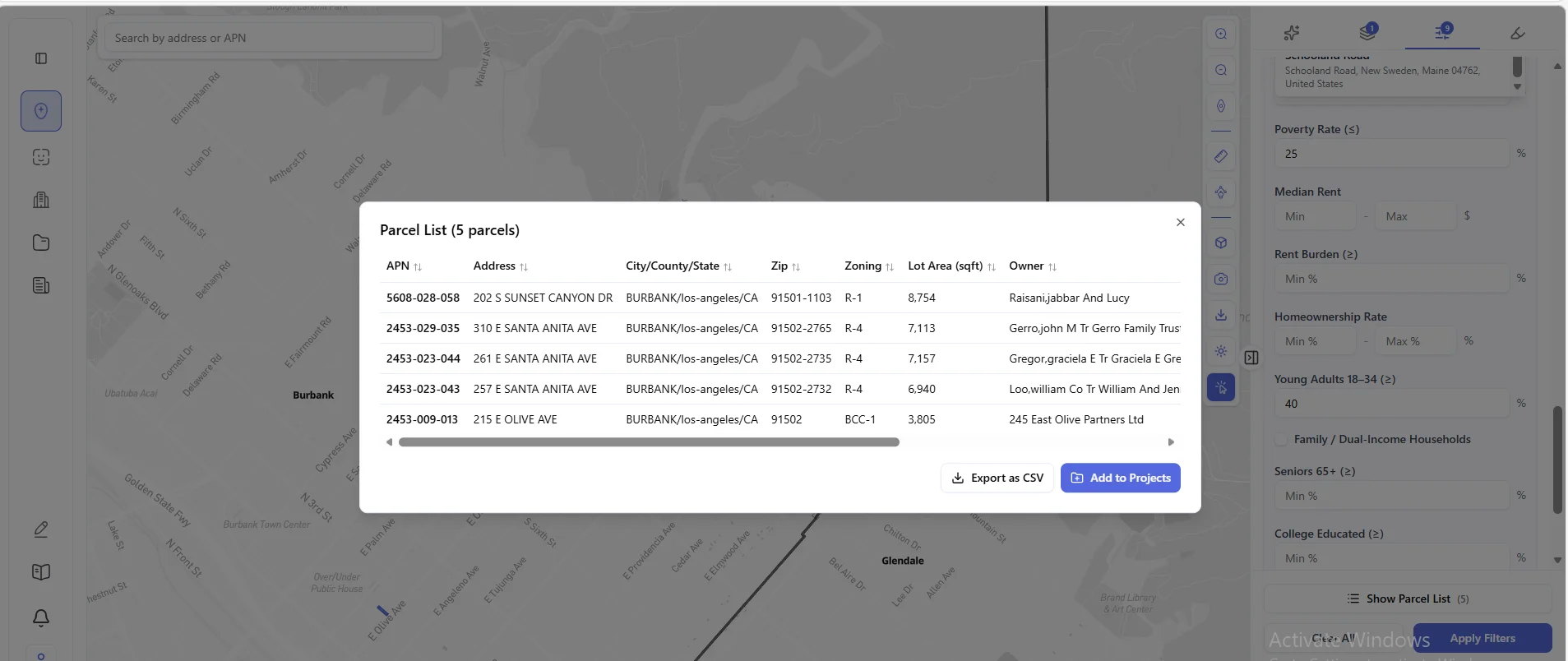Click the location marker map tool
The height and width of the screenshot is (661, 1568).
1221,106
